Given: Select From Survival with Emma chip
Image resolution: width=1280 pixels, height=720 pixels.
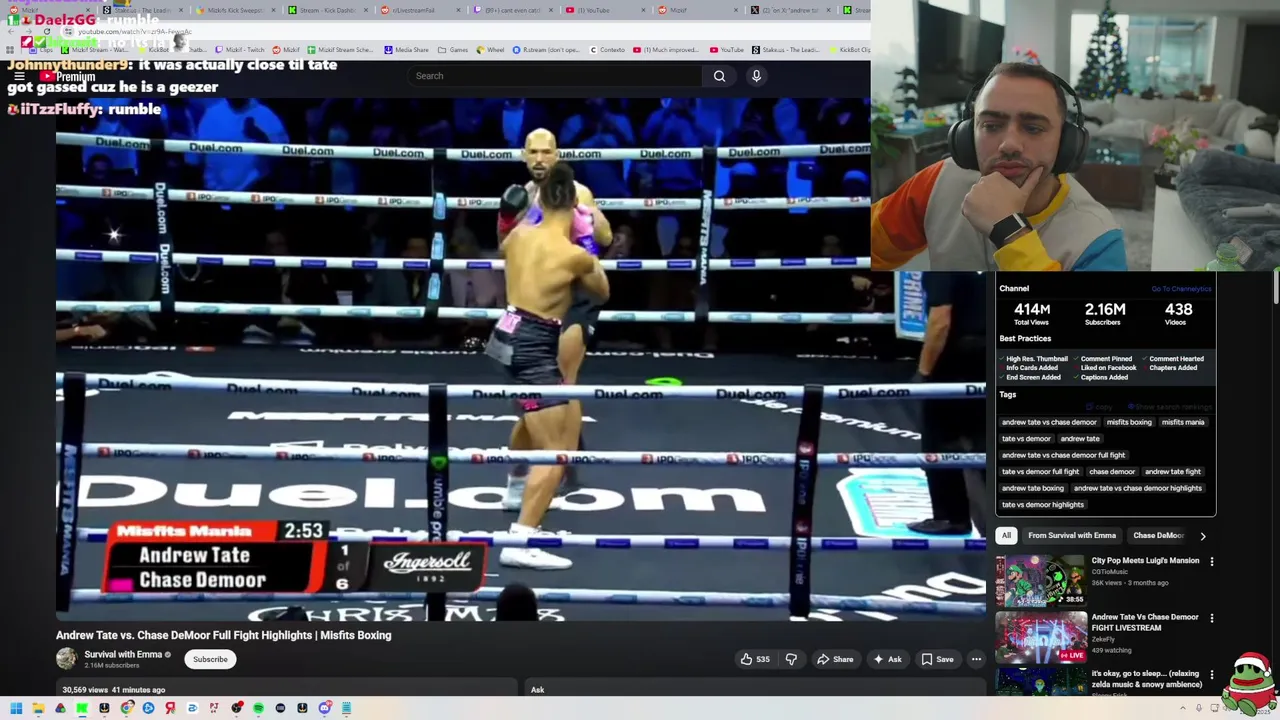Looking at the screenshot, I should click(1072, 535).
